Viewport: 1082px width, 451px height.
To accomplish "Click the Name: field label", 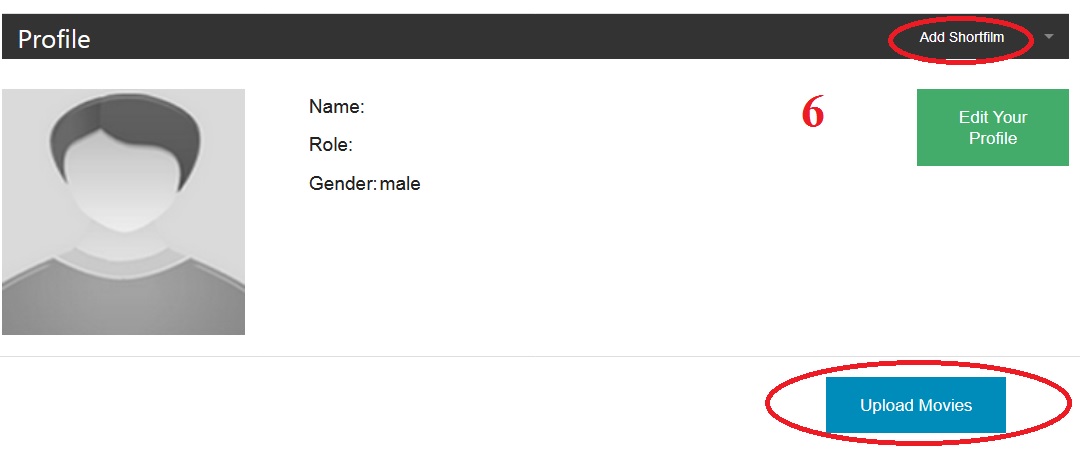I will pos(336,106).
